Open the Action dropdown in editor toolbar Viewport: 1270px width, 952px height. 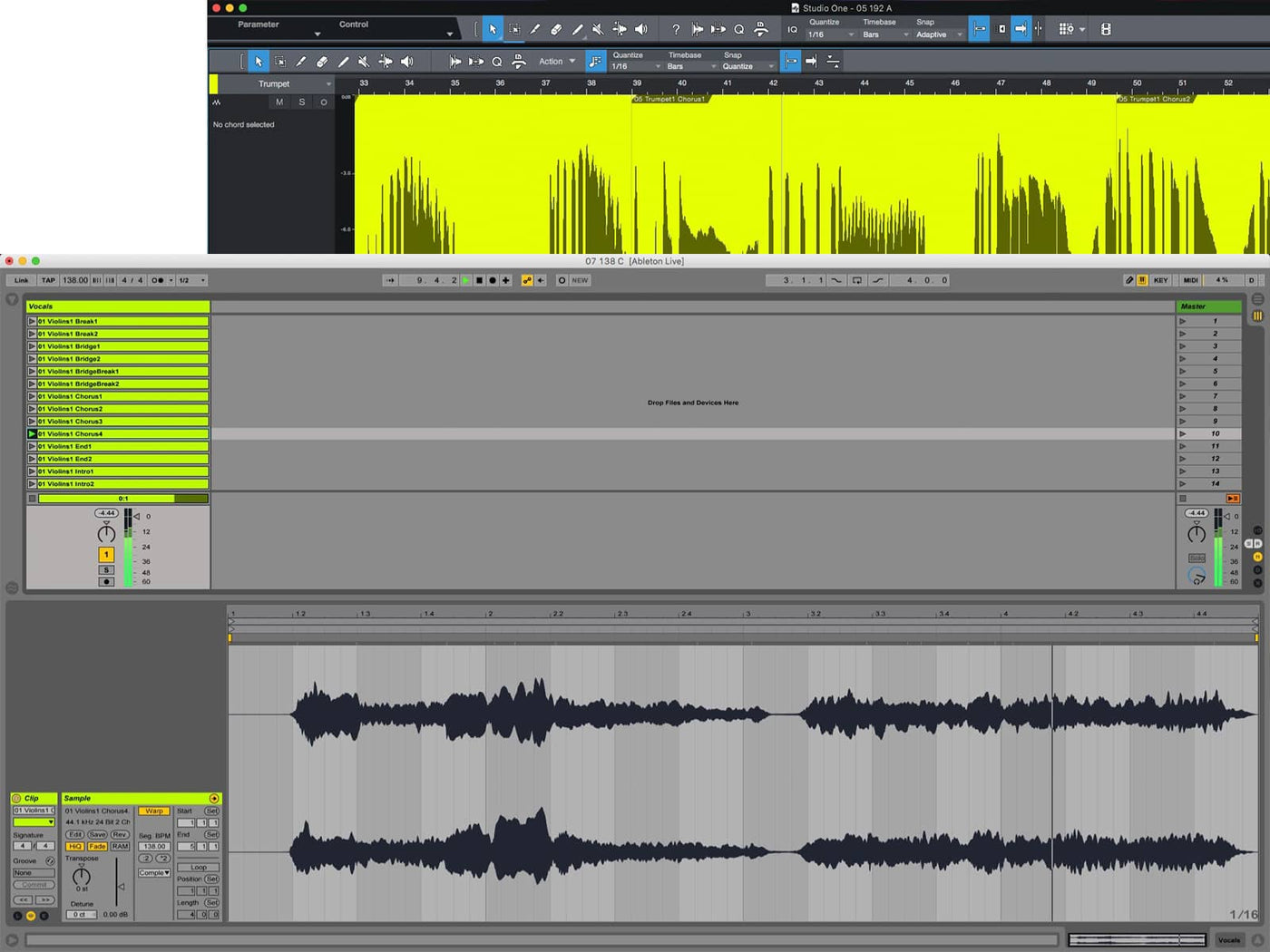556,62
